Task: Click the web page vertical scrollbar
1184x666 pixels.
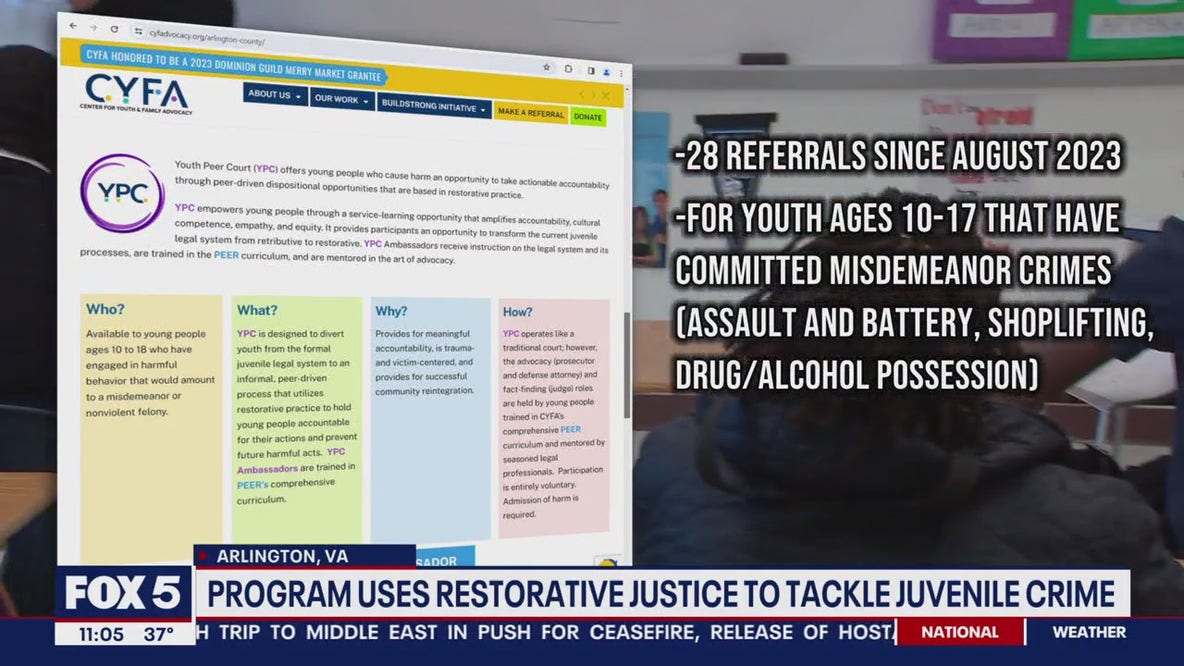Action: [x=627, y=364]
